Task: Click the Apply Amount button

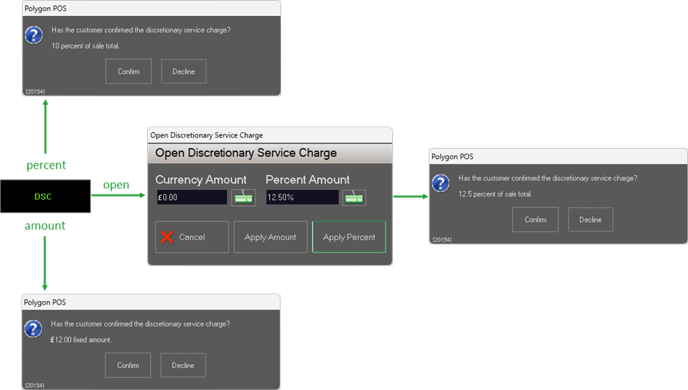Action: tap(270, 237)
